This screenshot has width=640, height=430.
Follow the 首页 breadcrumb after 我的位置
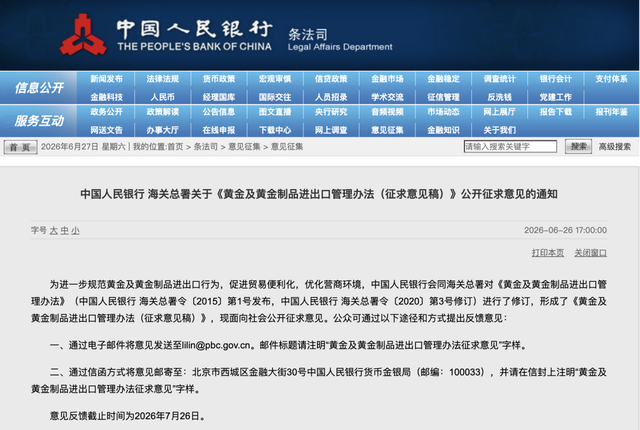(175, 147)
